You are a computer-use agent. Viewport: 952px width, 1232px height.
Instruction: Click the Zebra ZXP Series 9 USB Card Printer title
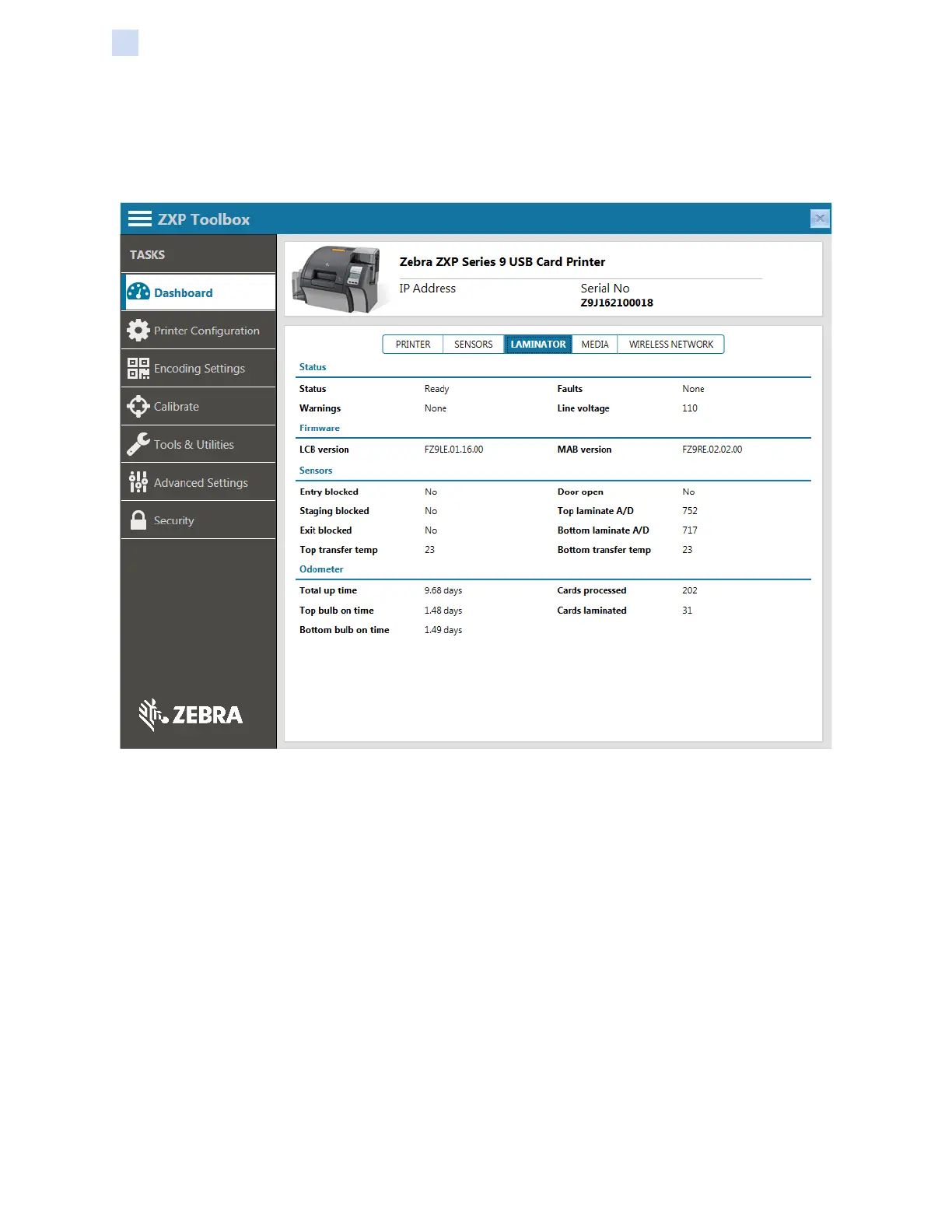coord(502,262)
